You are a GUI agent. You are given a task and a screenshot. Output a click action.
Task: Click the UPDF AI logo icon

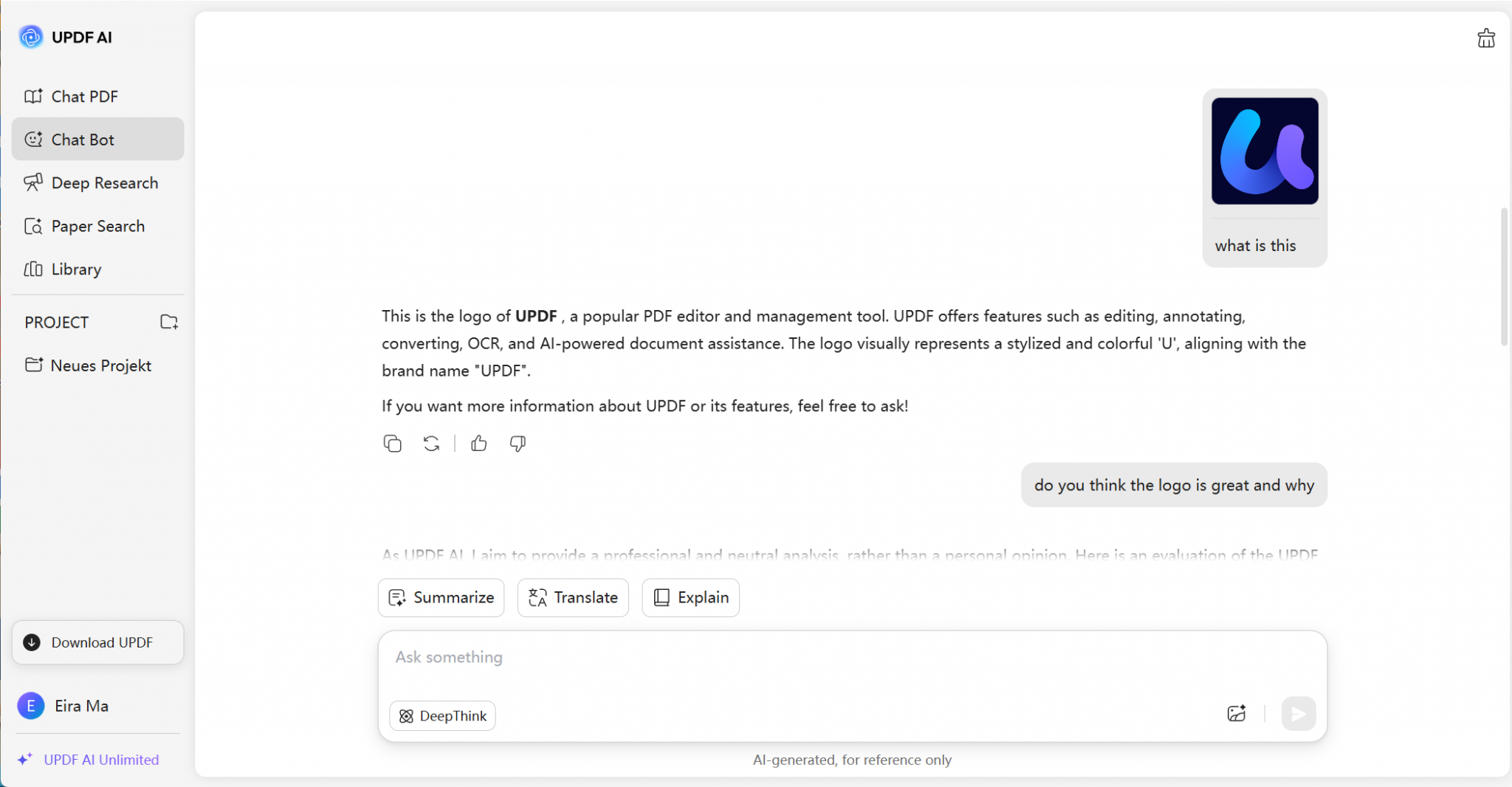(x=31, y=37)
